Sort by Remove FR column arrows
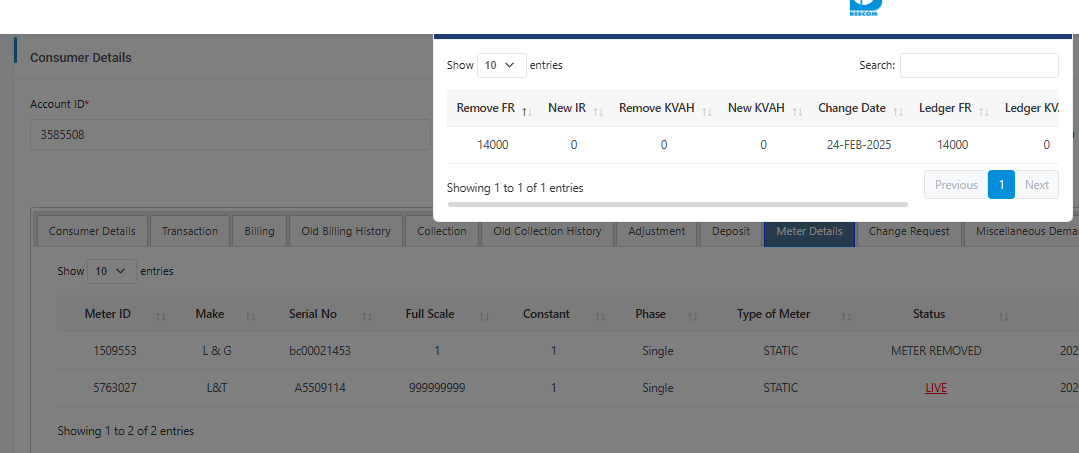 527,112
